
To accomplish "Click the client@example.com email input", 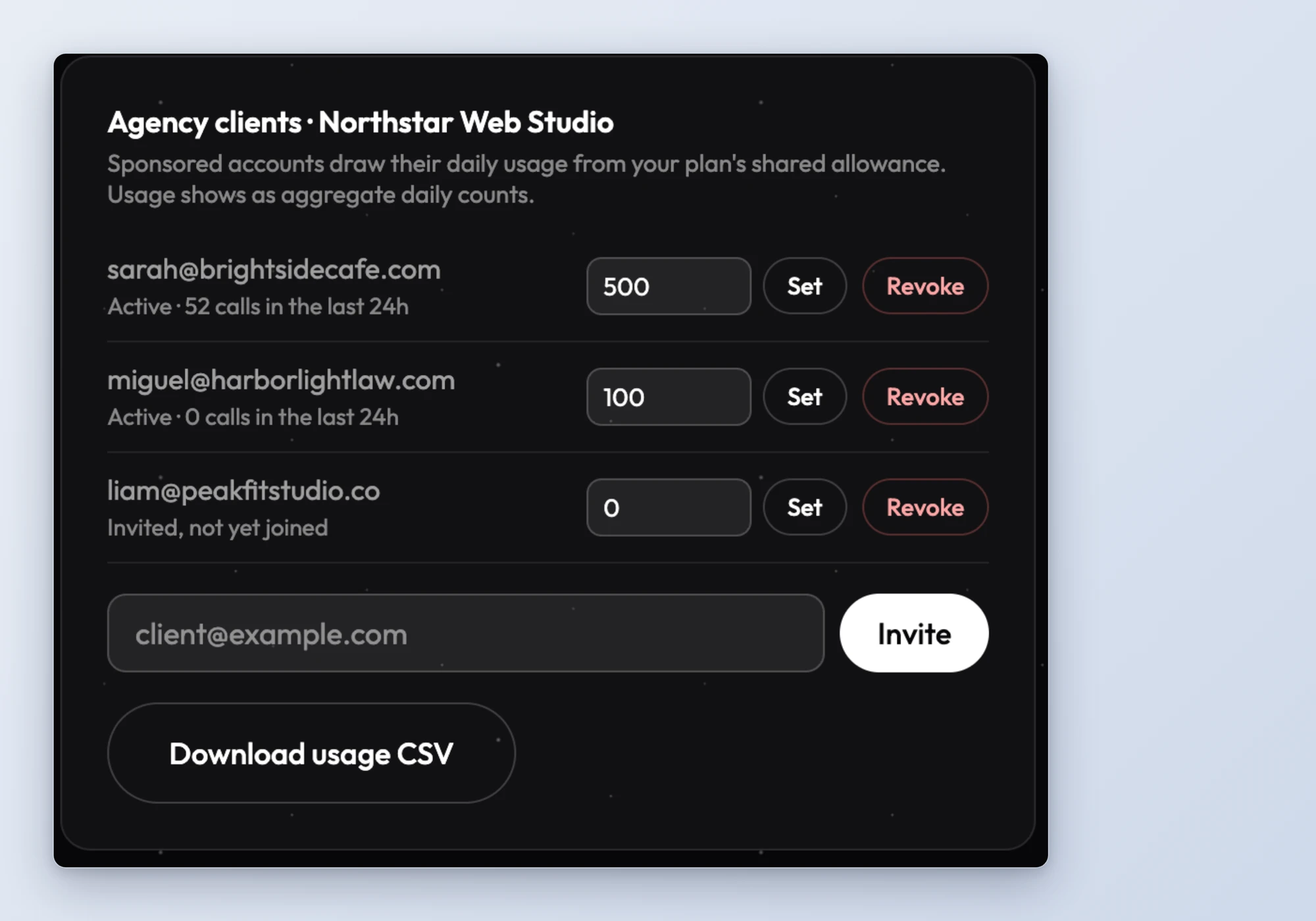I will point(466,634).
